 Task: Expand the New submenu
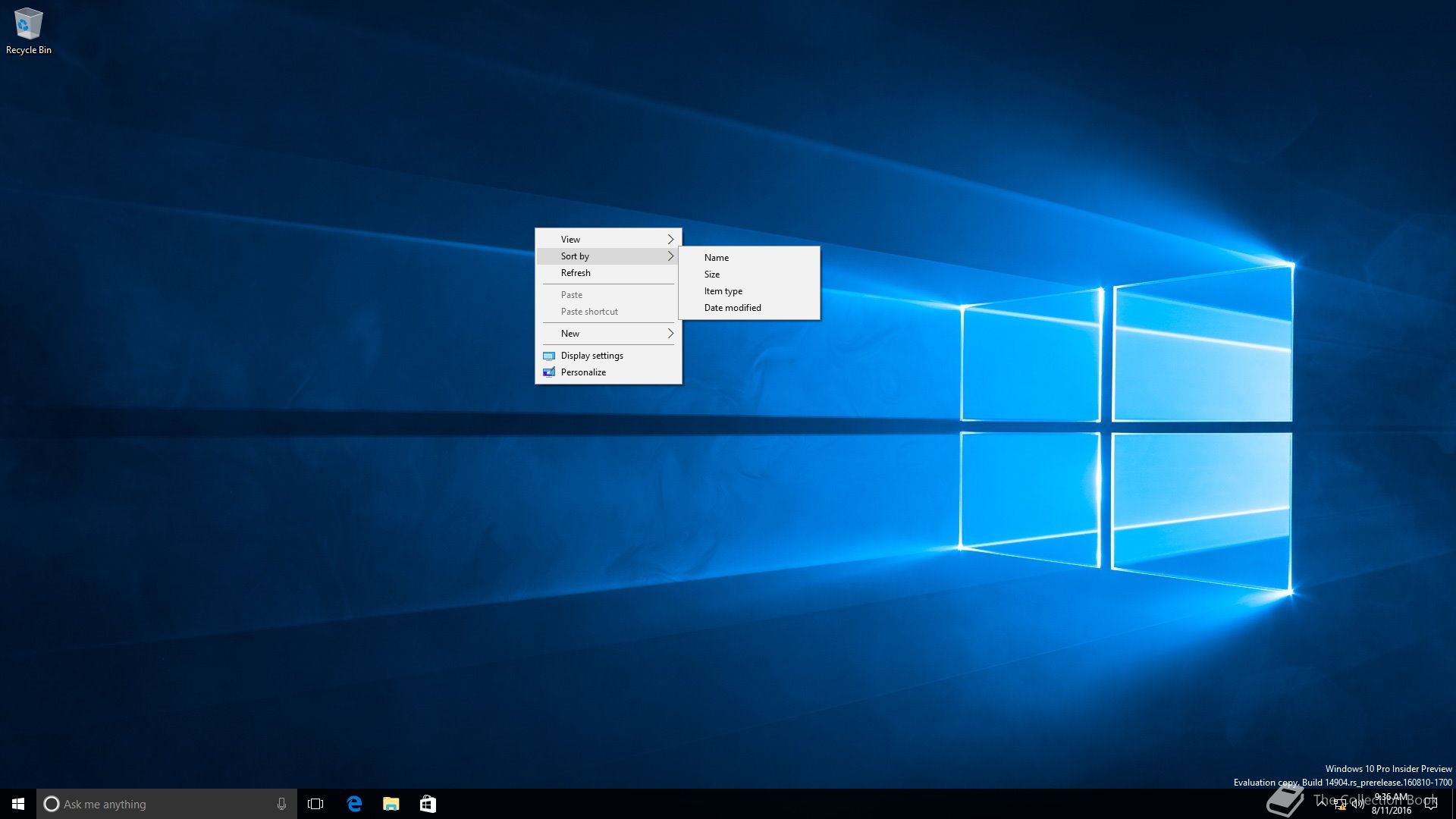(608, 334)
